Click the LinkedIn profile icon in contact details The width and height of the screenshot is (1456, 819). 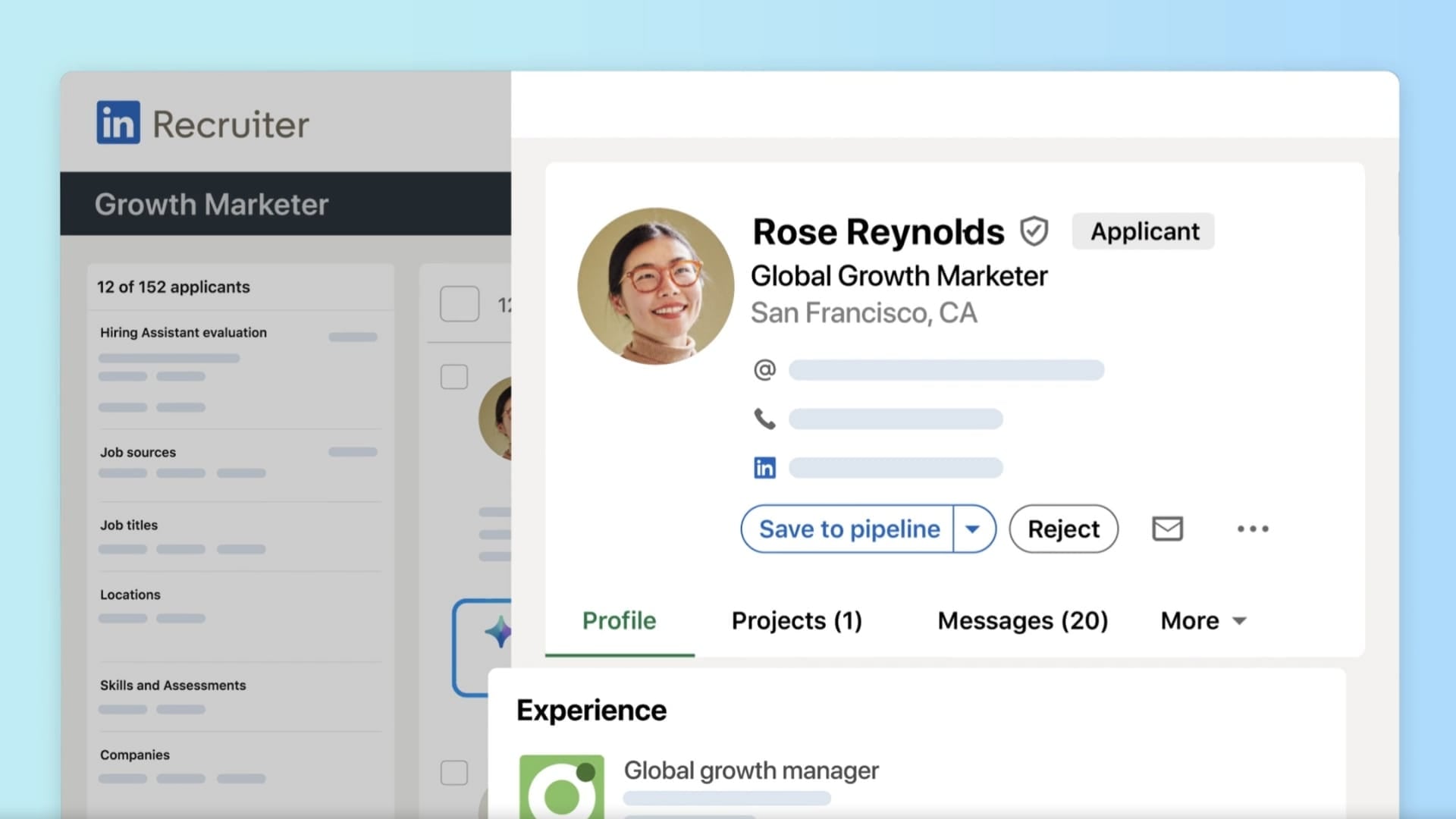tap(764, 467)
